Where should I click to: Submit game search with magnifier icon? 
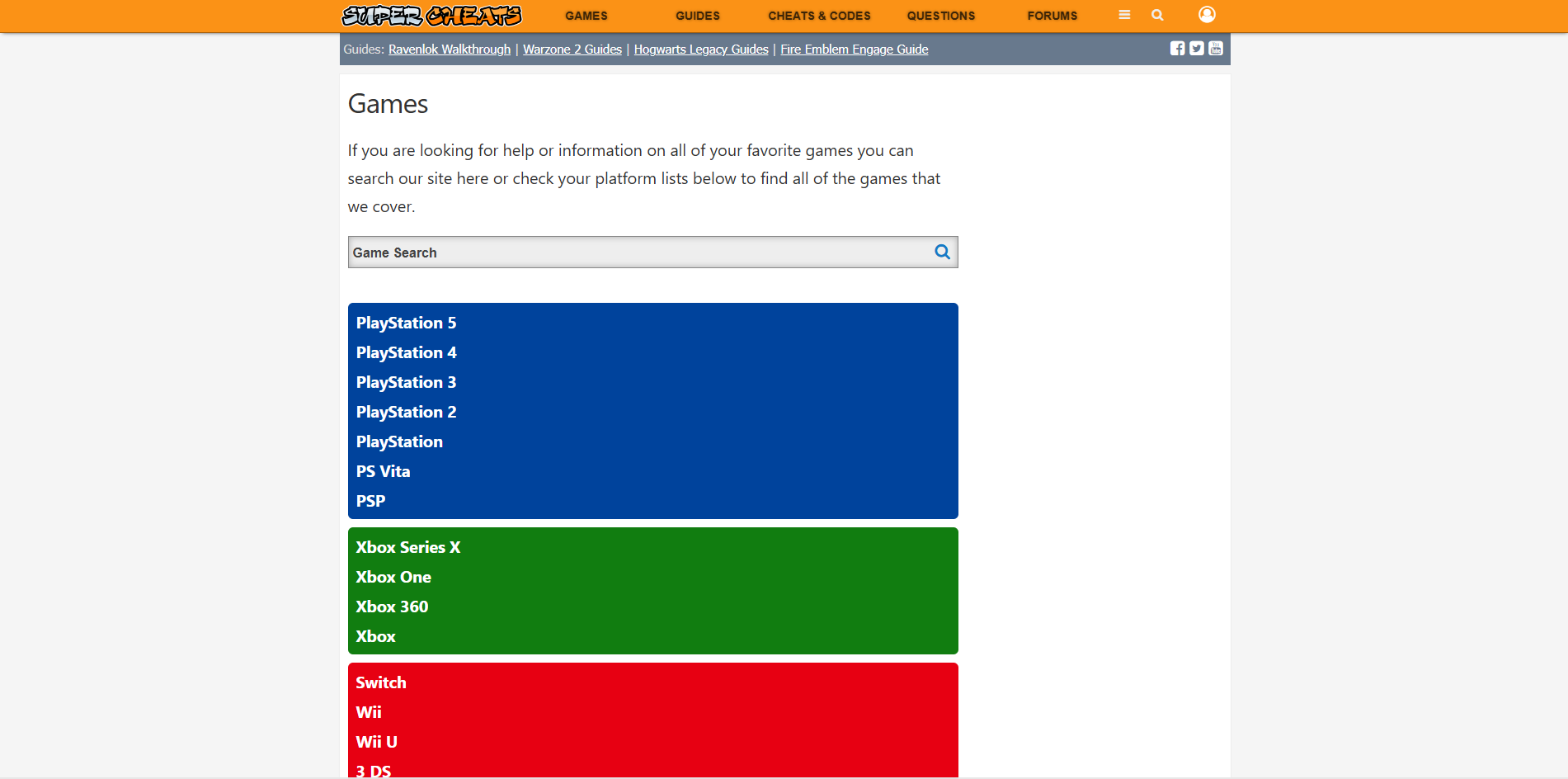pyautogui.click(x=942, y=252)
